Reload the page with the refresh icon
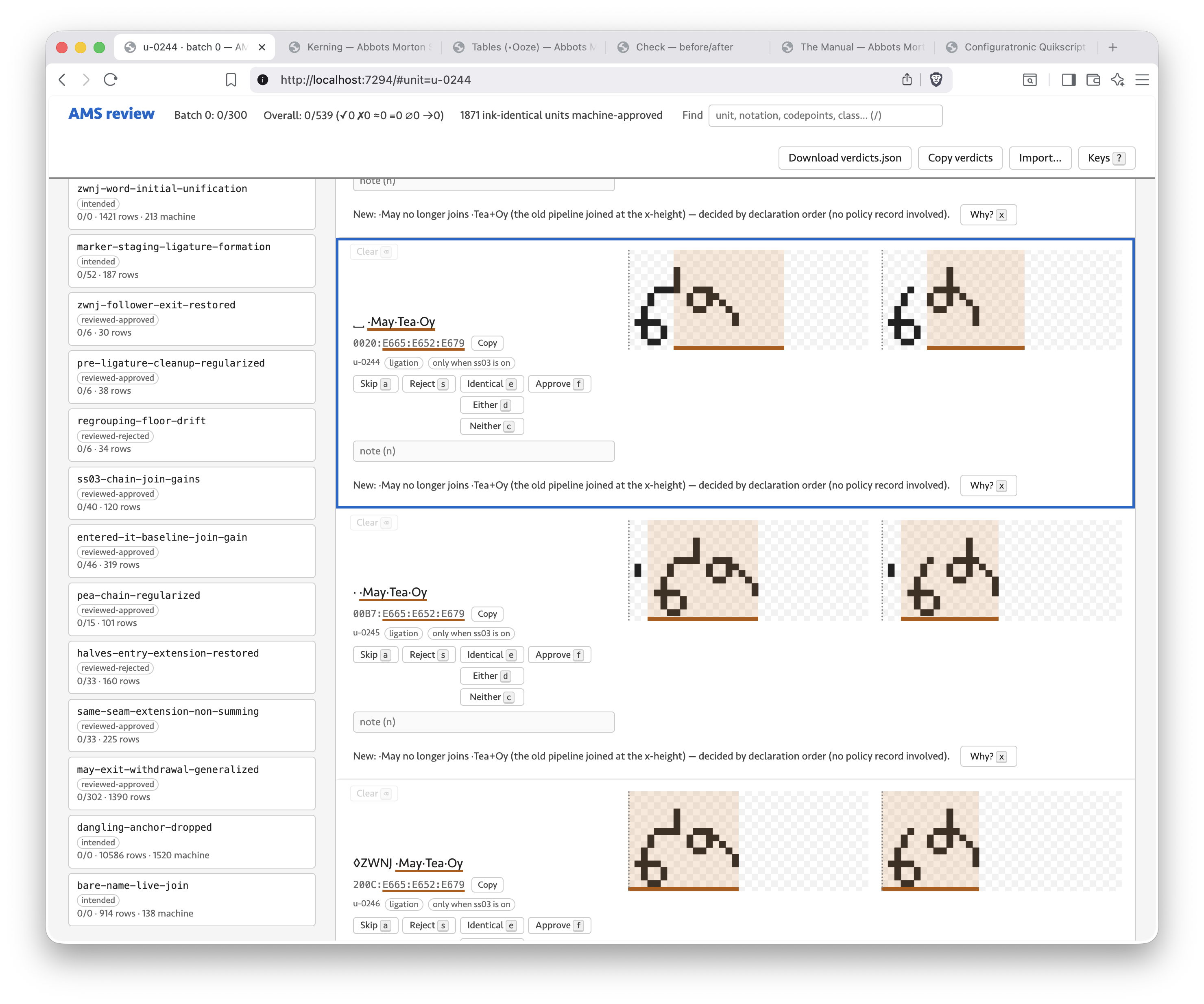Viewport: 1204px width, 1004px height. point(111,80)
